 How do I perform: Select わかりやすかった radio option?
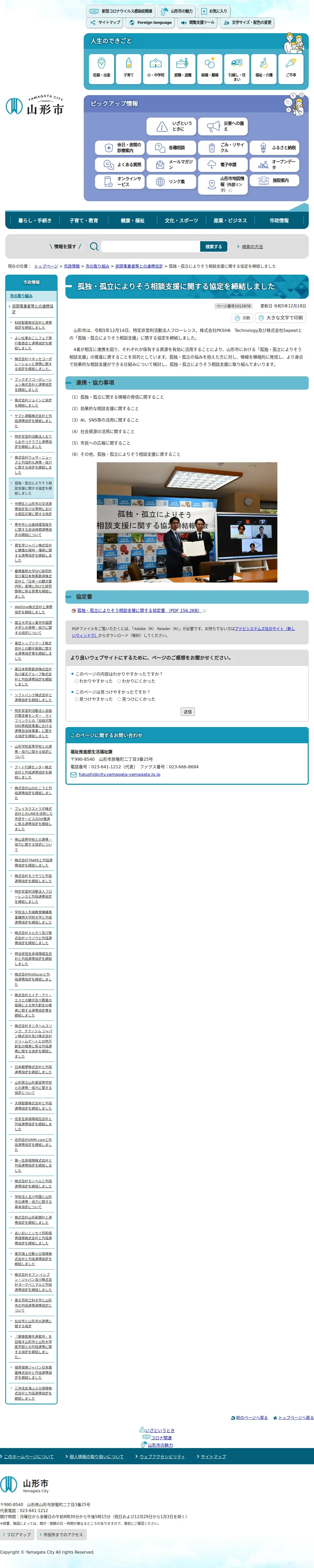point(77,681)
